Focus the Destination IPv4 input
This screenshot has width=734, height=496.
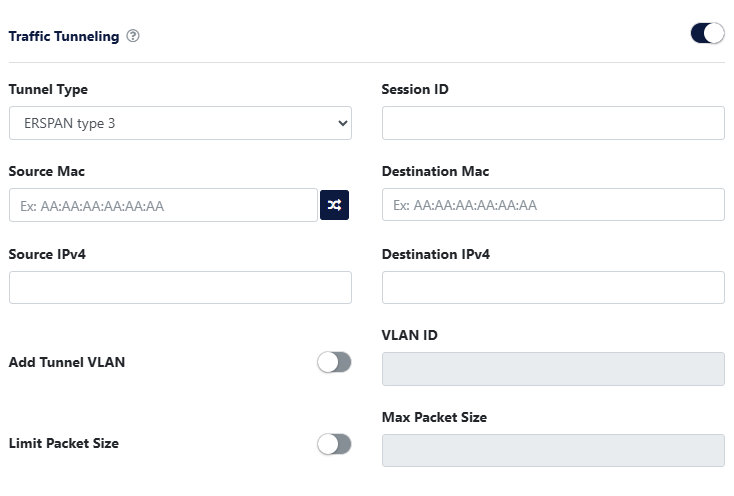point(553,287)
